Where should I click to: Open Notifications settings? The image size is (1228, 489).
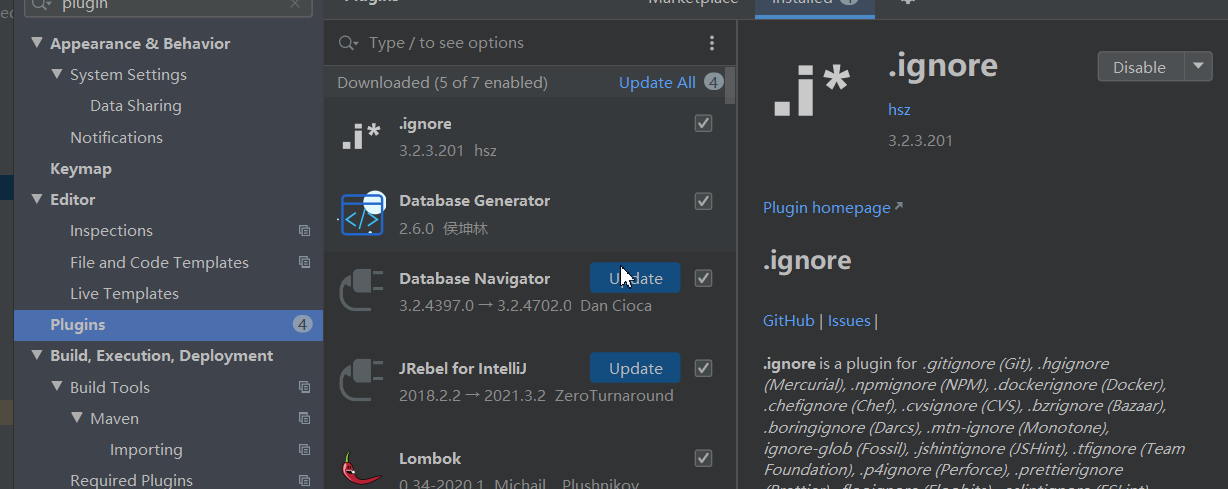(116, 137)
